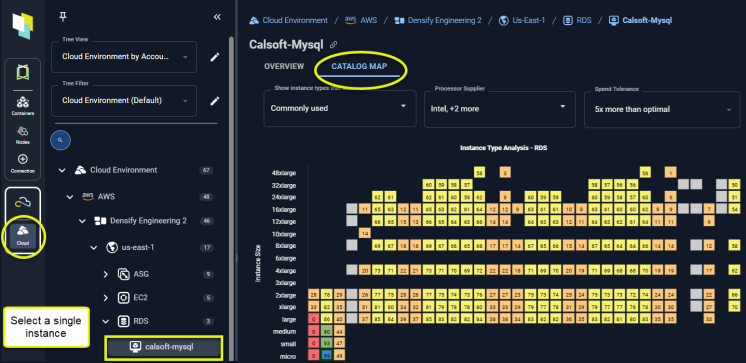Edit the Tree Filter with pencil icon
746x363 pixels.
215,100
